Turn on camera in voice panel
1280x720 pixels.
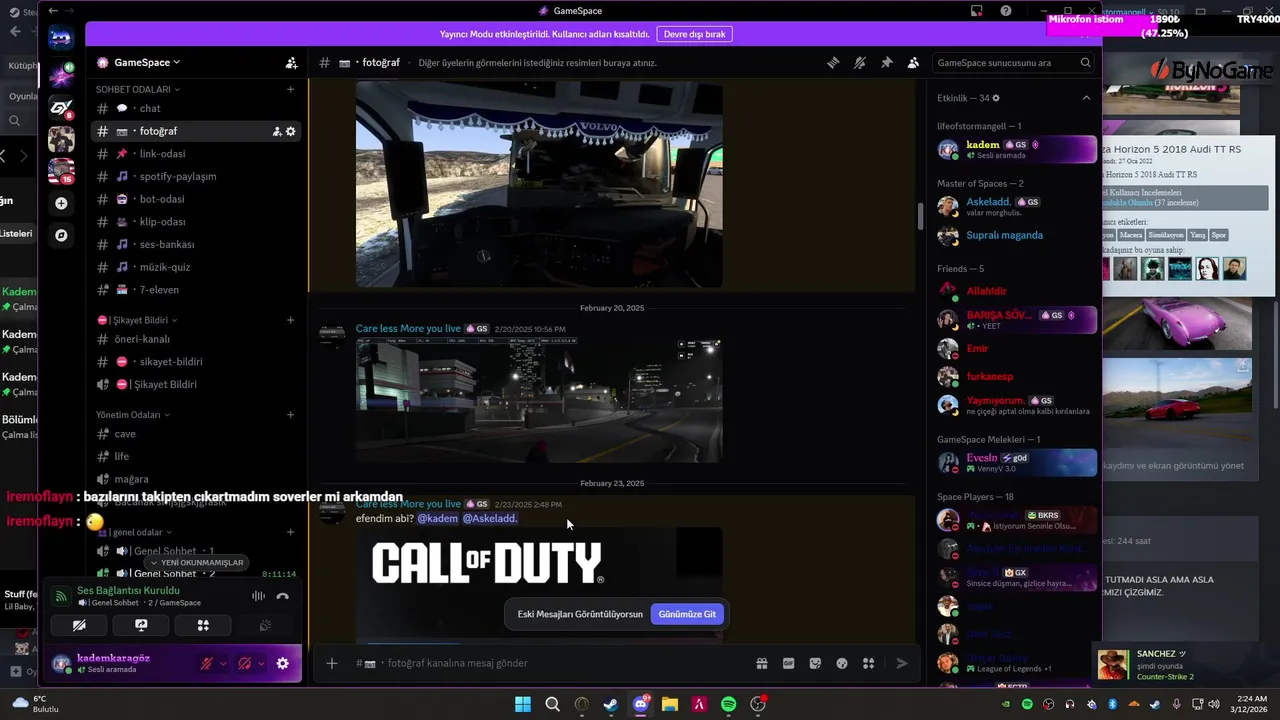79,625
